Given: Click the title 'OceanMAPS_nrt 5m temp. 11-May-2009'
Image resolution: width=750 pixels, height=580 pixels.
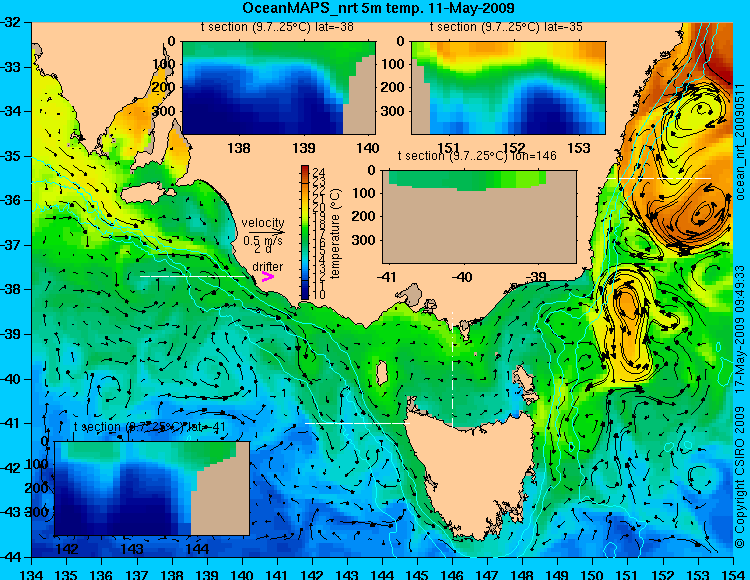Looking at the screenshot, I should [x=378, y=8].
